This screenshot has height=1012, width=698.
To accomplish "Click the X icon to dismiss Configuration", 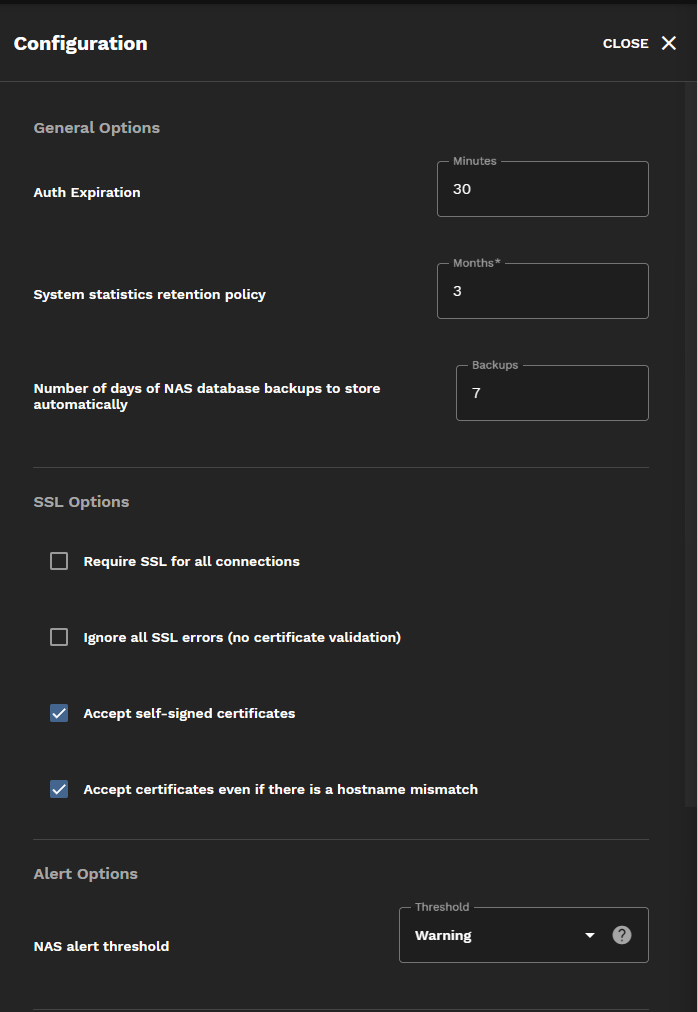I will [x=669, y=43].
